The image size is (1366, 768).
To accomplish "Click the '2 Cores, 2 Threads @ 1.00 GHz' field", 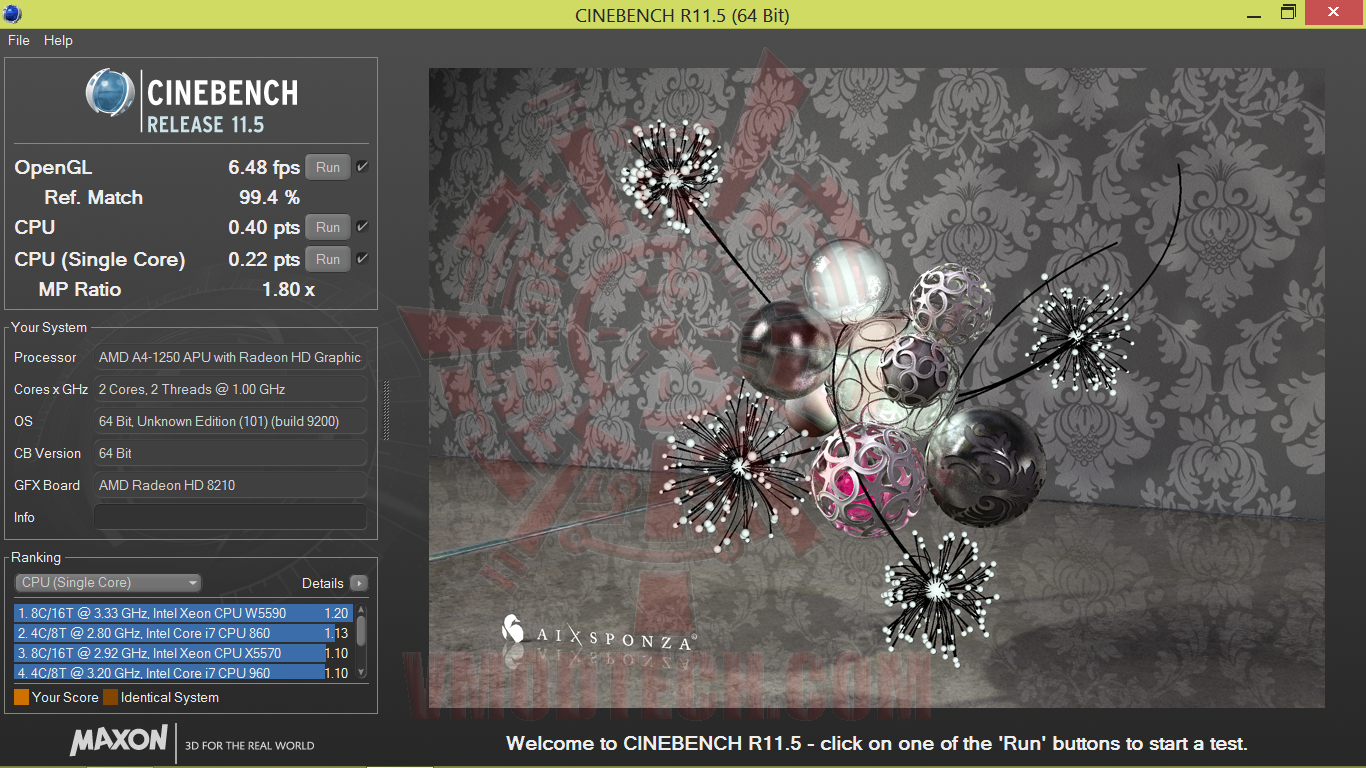I will coord(230,389).
